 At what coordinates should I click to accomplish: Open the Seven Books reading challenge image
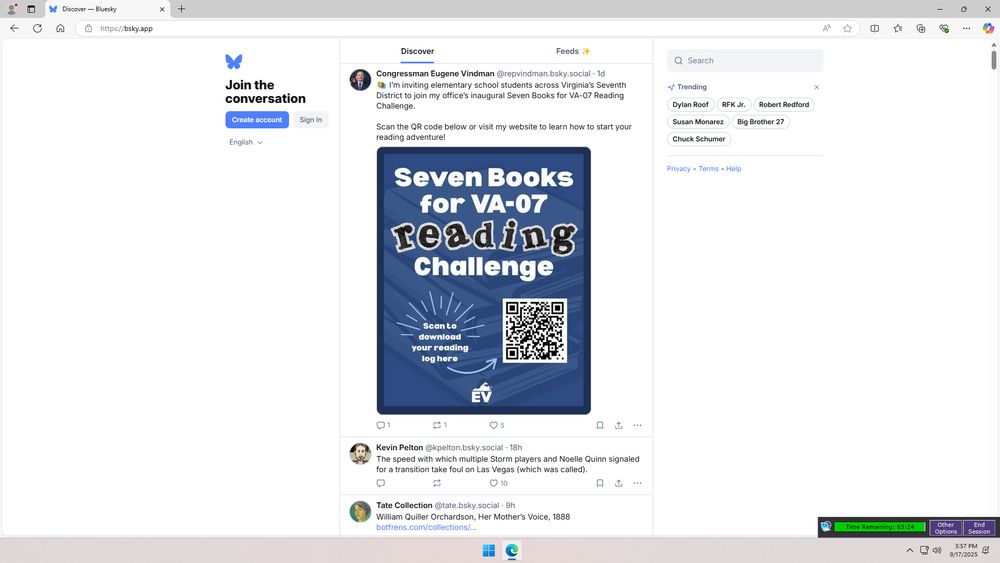coord(483,281)
